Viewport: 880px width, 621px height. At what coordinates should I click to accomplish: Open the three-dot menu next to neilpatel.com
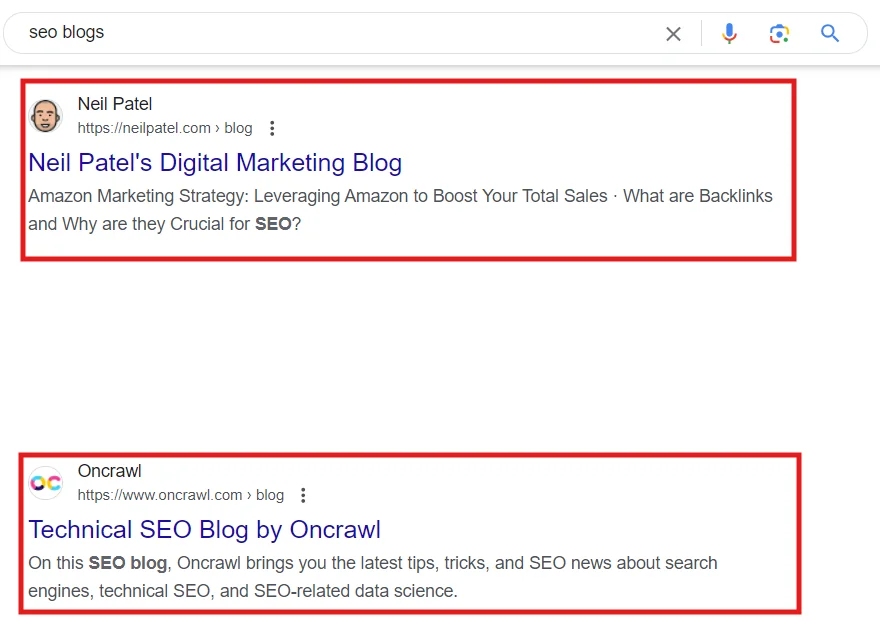[x=272, y=128]
